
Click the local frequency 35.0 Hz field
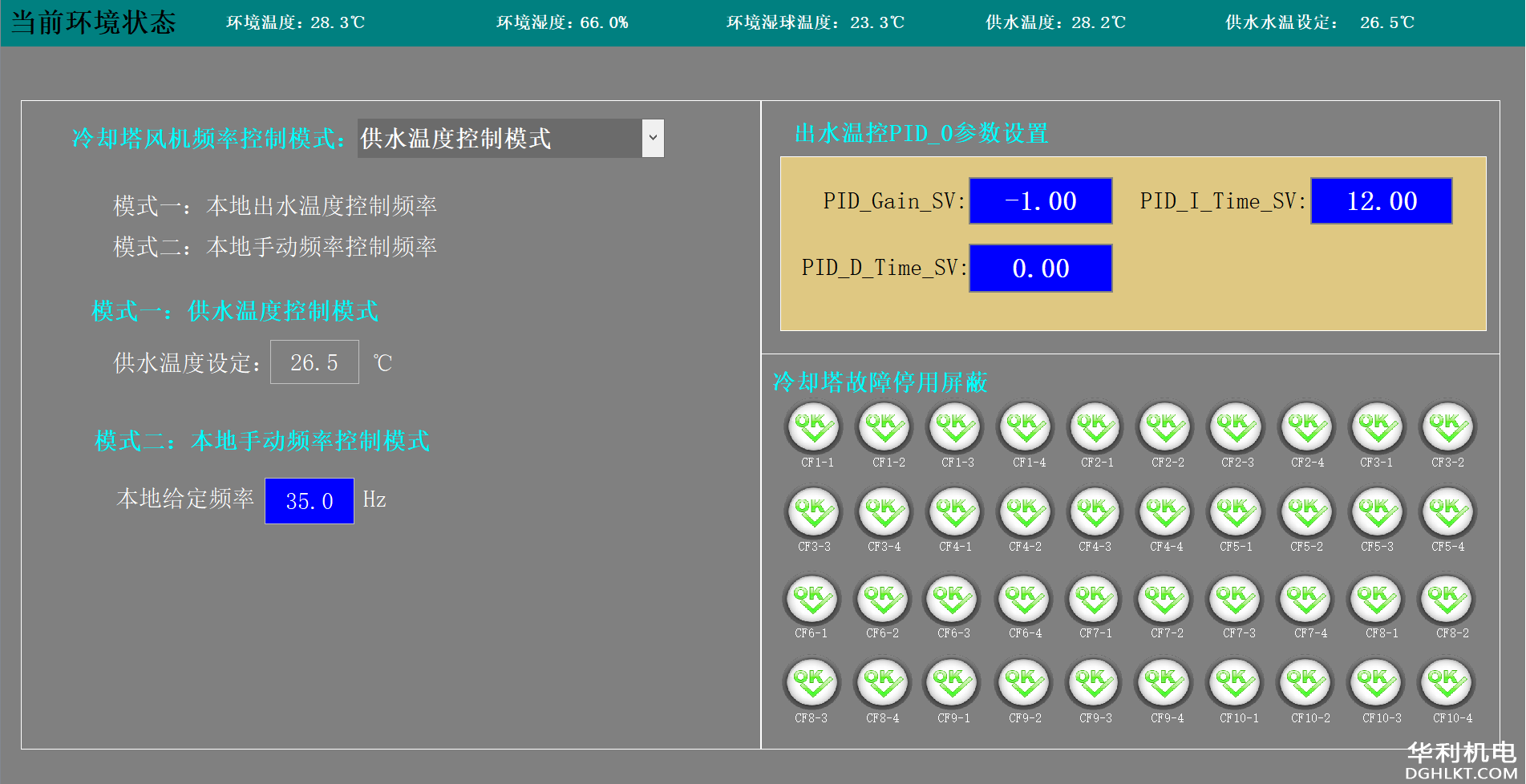(310, 501)
